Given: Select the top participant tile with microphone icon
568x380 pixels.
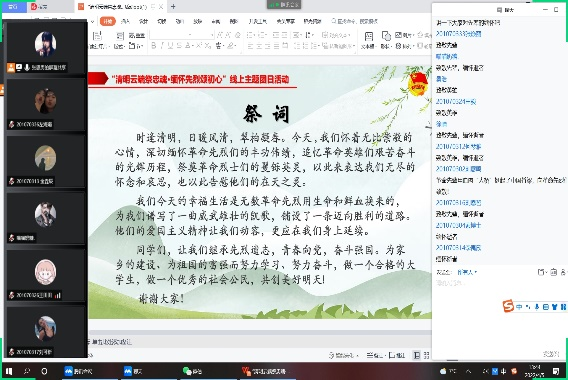Looking at the screenshot, I should point(46,48).
